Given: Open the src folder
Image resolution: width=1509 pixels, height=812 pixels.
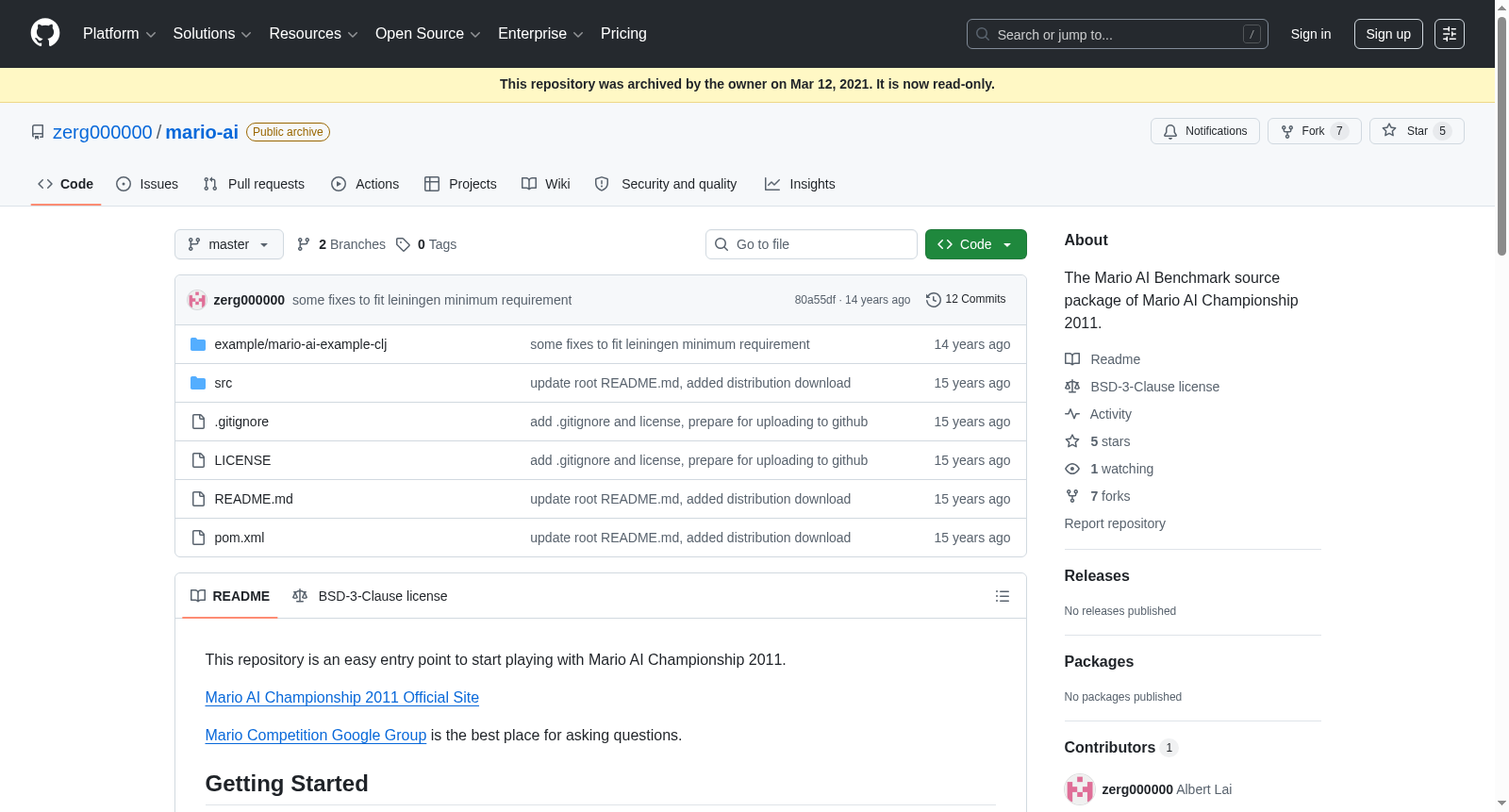Looking at the screenshot, I should pos(224,383).
